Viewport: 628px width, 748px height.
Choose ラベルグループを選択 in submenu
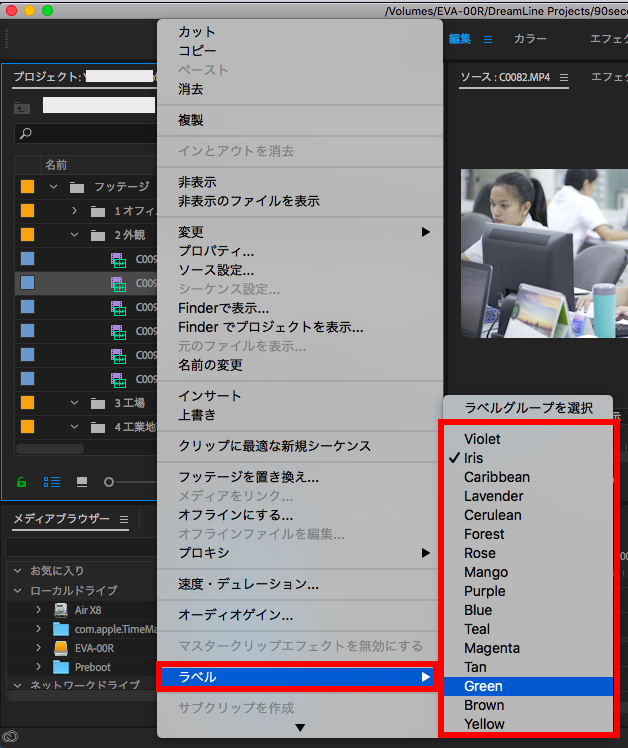(x=528, y=408)
